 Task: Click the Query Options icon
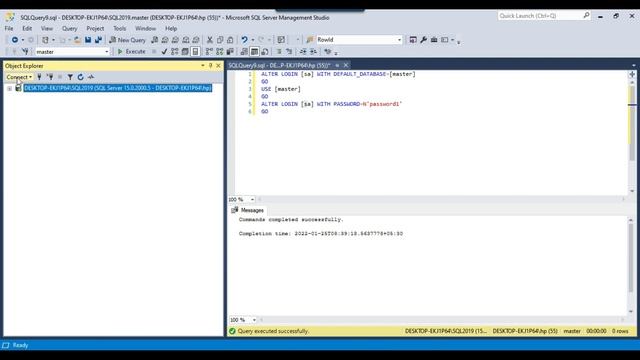(185, 51)
